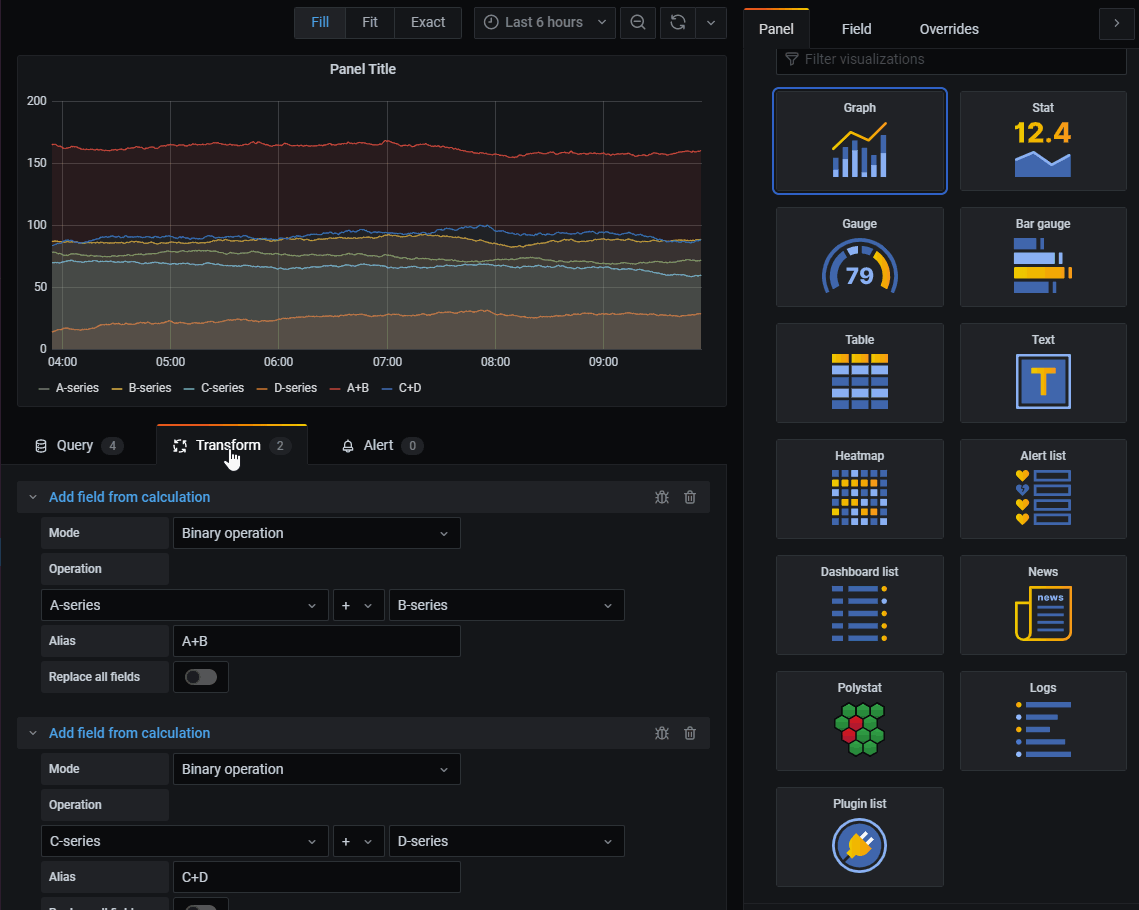Image resolution: width=1139 pixels, height=910 pixels.
Task: Select the Fit view mode button
Action: (370, 23)
